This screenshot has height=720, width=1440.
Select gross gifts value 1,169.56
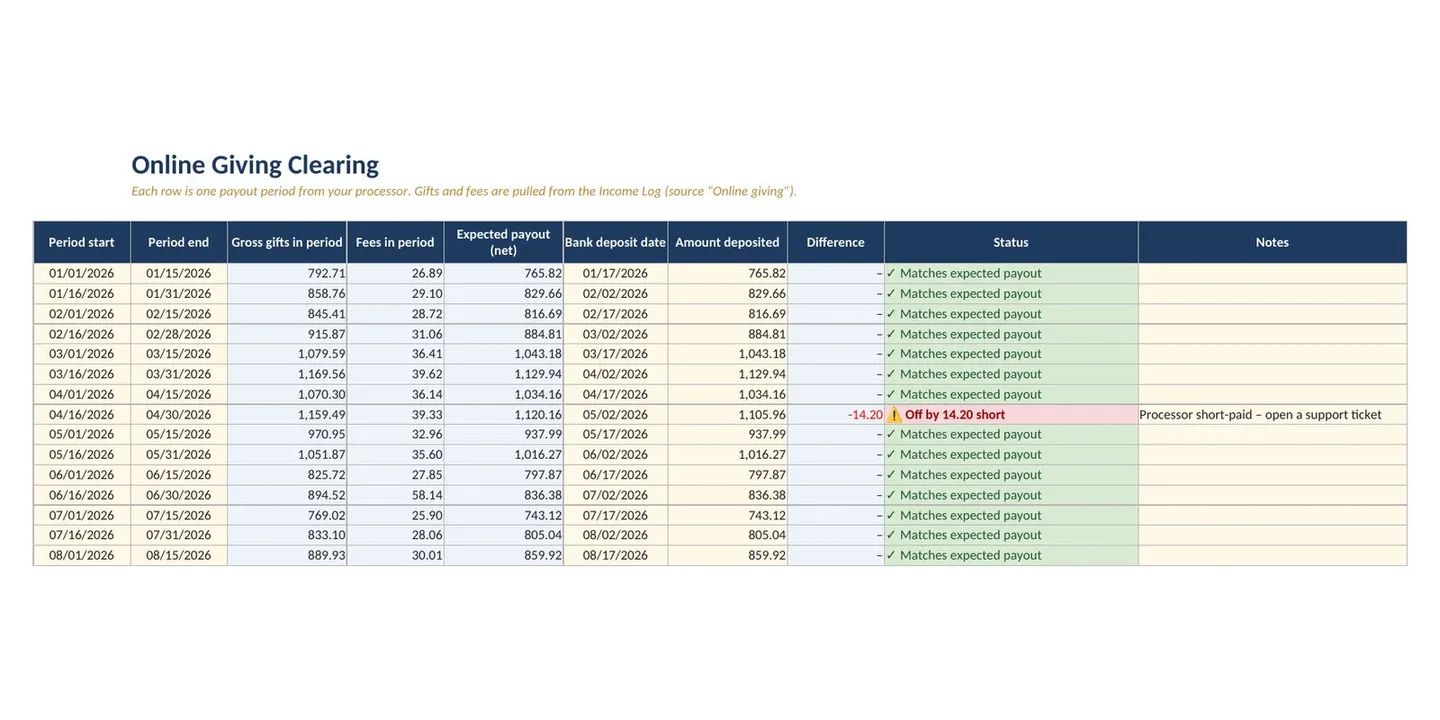pos(287,374)
